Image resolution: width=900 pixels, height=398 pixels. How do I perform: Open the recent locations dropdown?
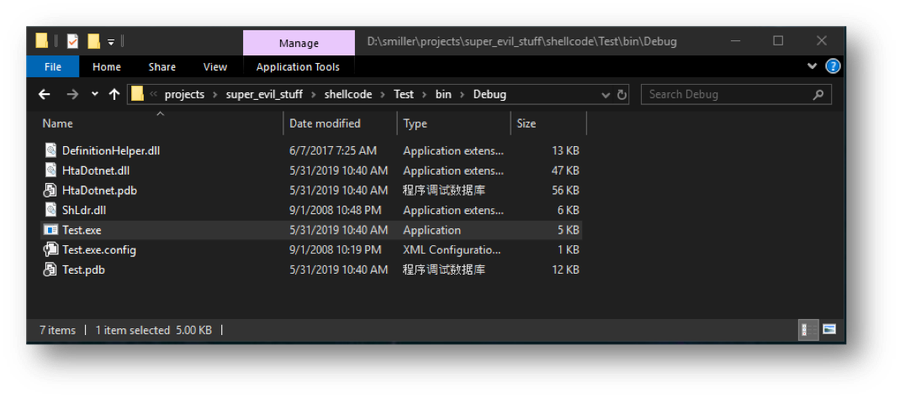click(95, 95)
